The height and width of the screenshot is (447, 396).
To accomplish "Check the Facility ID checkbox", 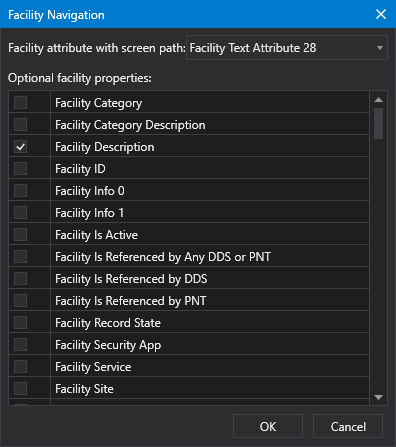I will tap(20, 169).
